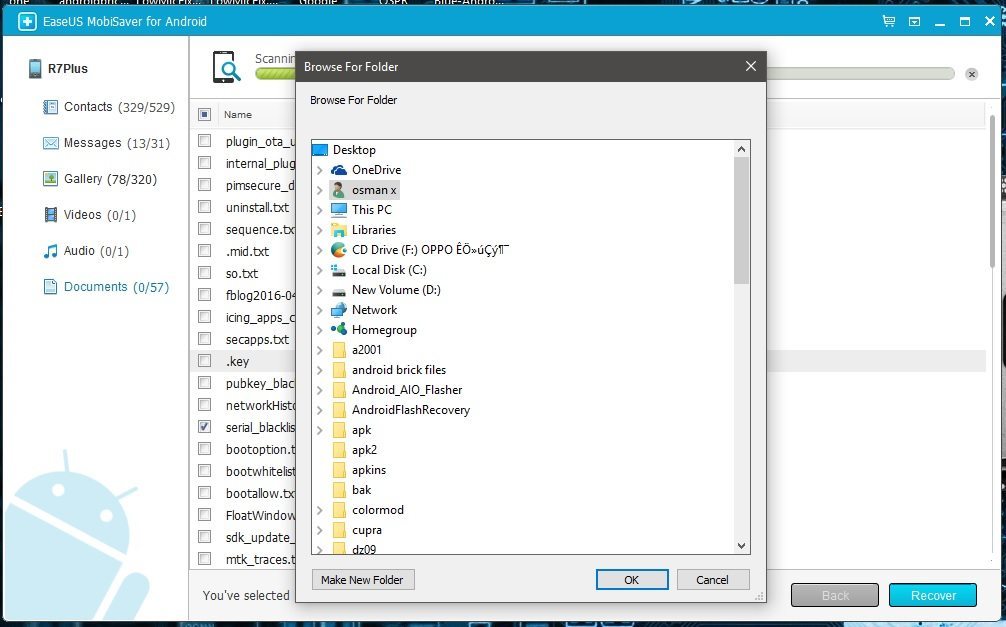Expand the This PC tree node
Image resolution: width=1006 pixels, height=627 pixels.
point(319,210)
